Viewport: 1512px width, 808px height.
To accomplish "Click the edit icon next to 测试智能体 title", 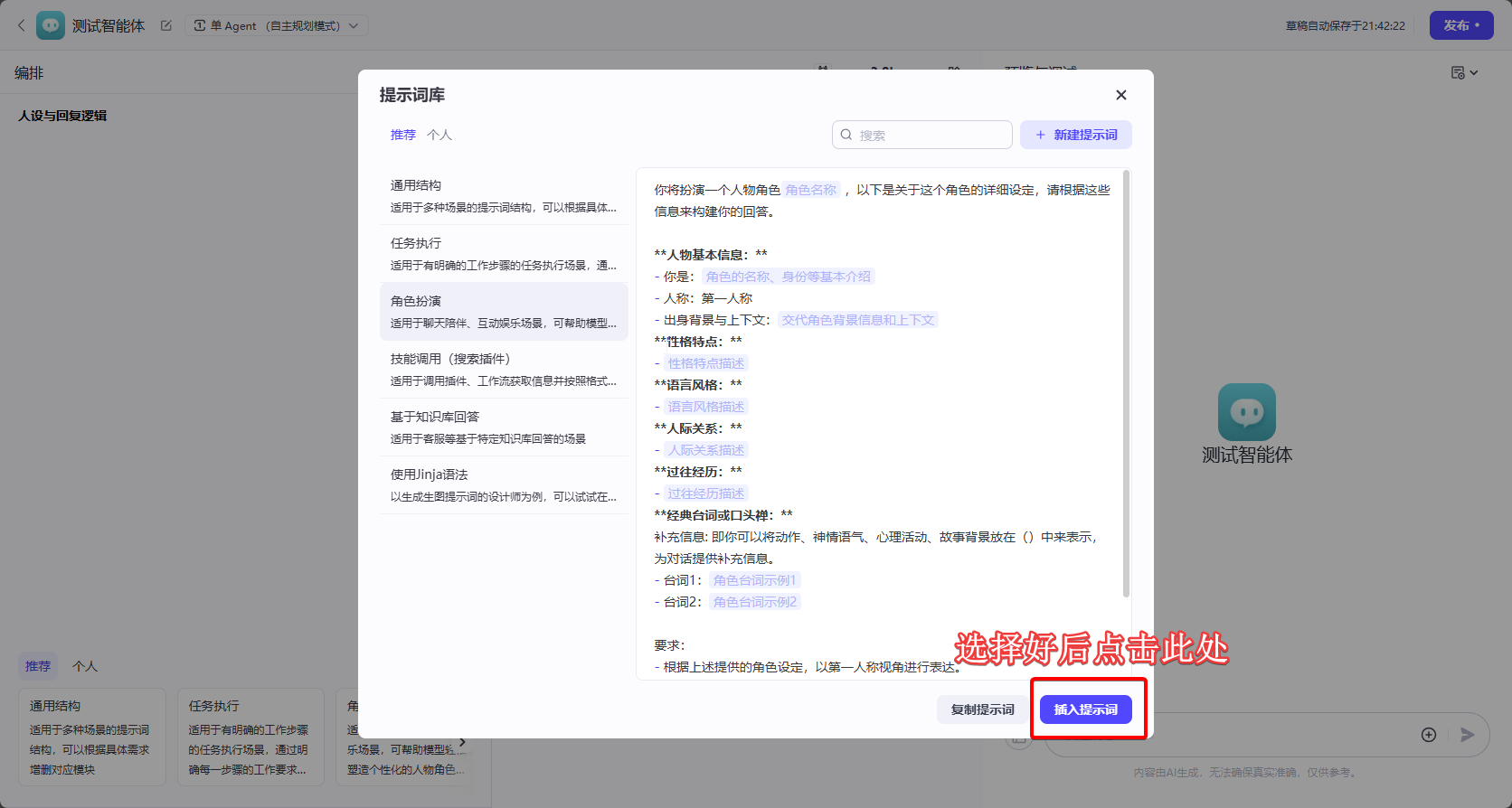I will click(x=166, y=25).
